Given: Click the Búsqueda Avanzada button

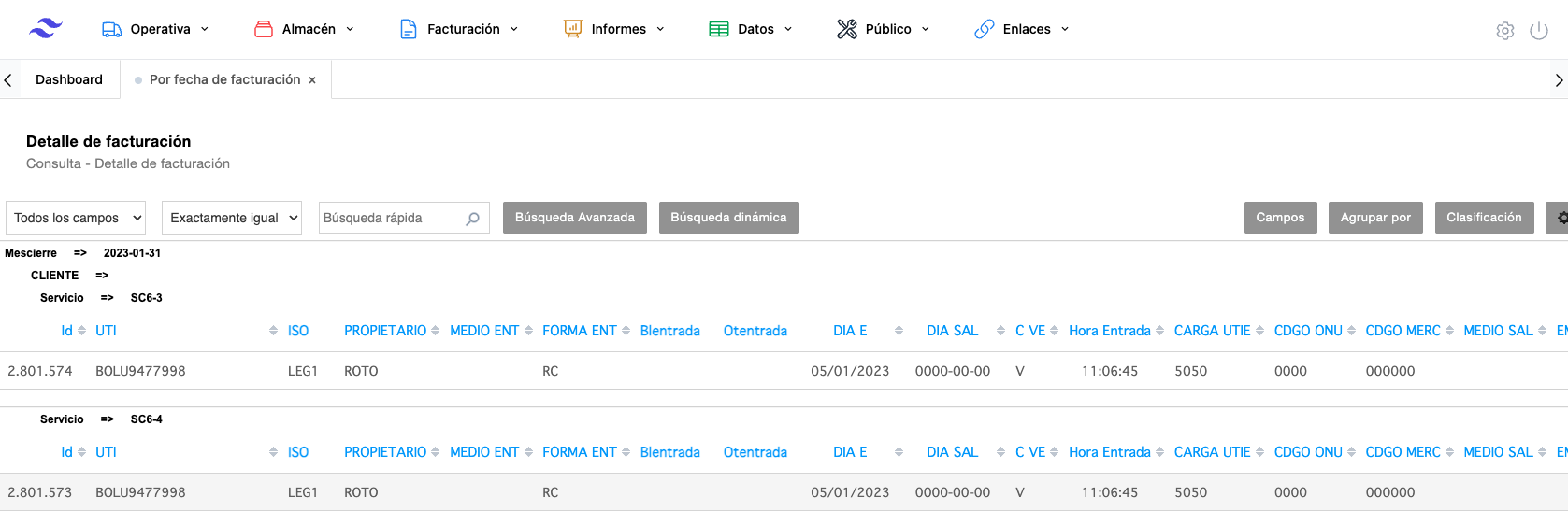Looking at the screenshot, I should click(574, 218).
